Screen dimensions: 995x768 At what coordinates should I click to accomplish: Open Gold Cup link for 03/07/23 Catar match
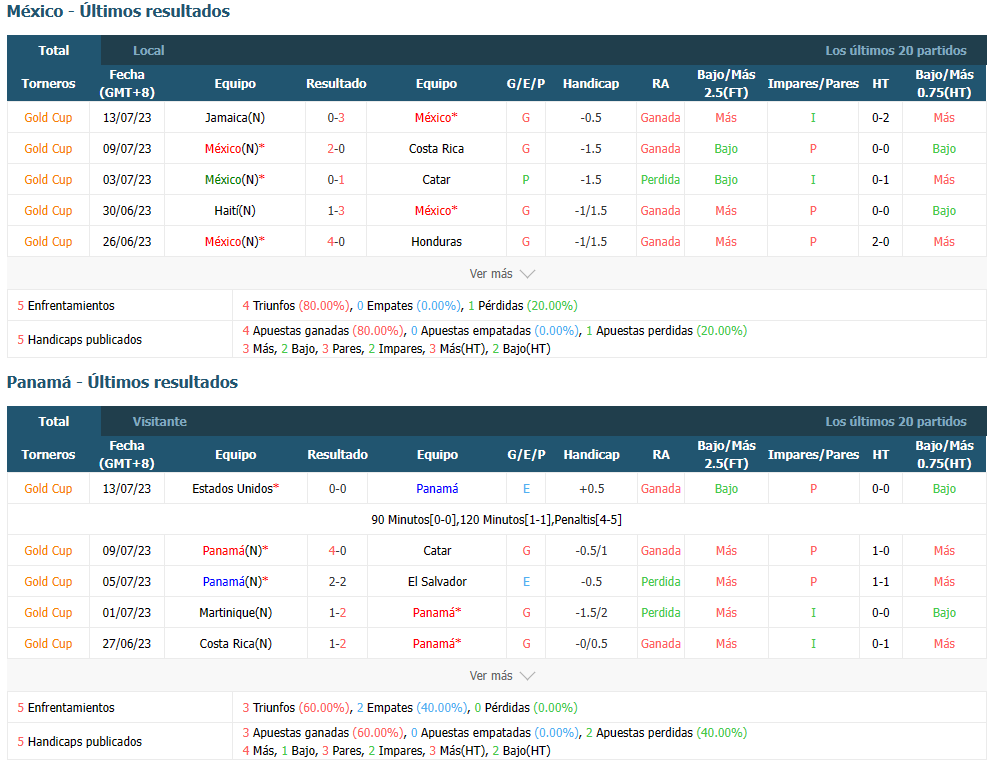click(x=48, y=180)
